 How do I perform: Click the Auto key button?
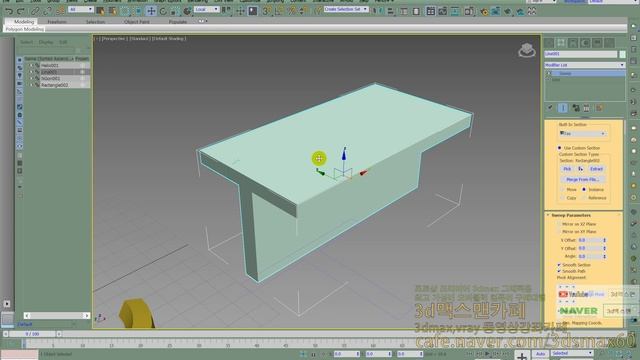coord(540,353)
